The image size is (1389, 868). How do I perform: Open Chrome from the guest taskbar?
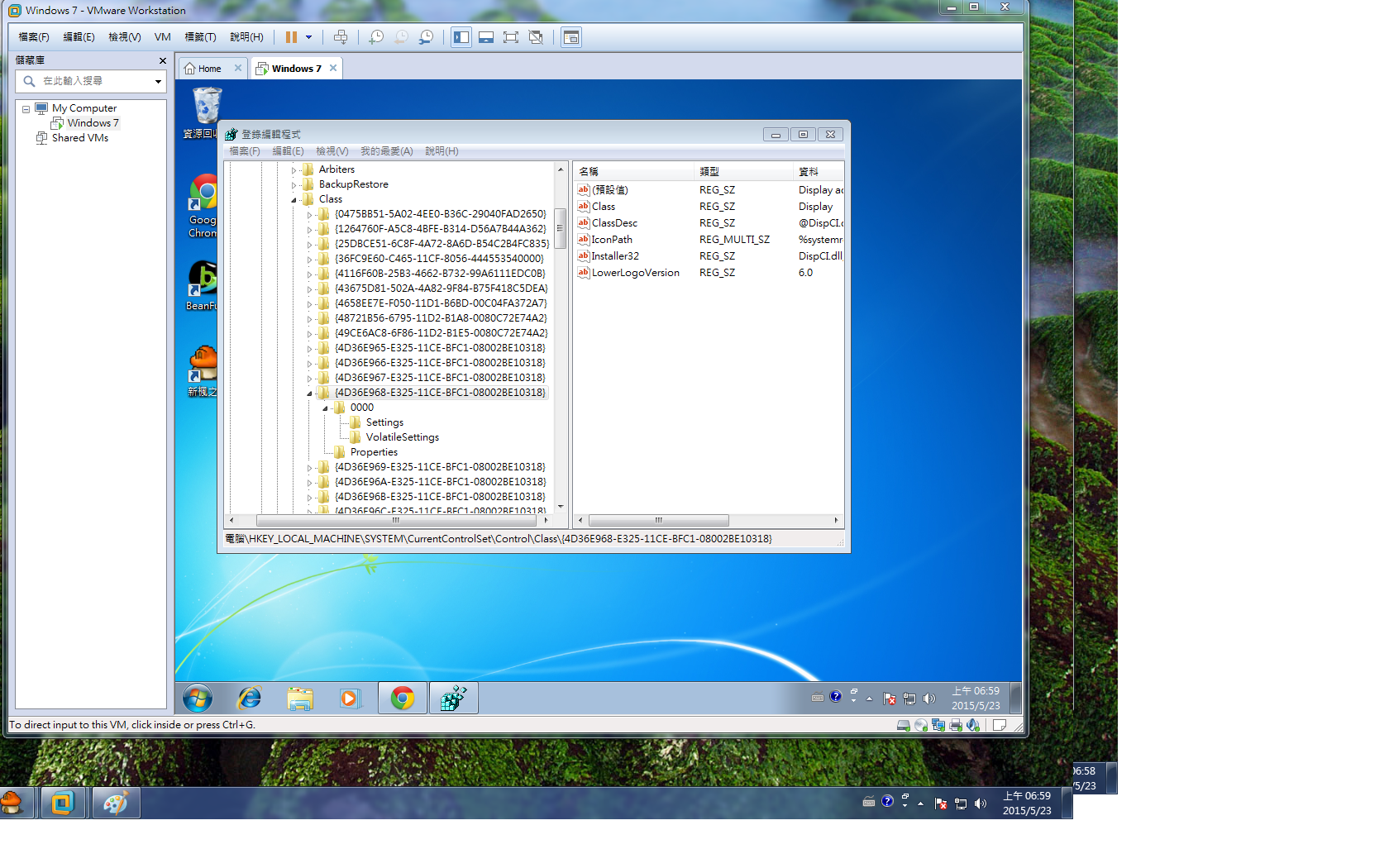[x=403, y=699]
